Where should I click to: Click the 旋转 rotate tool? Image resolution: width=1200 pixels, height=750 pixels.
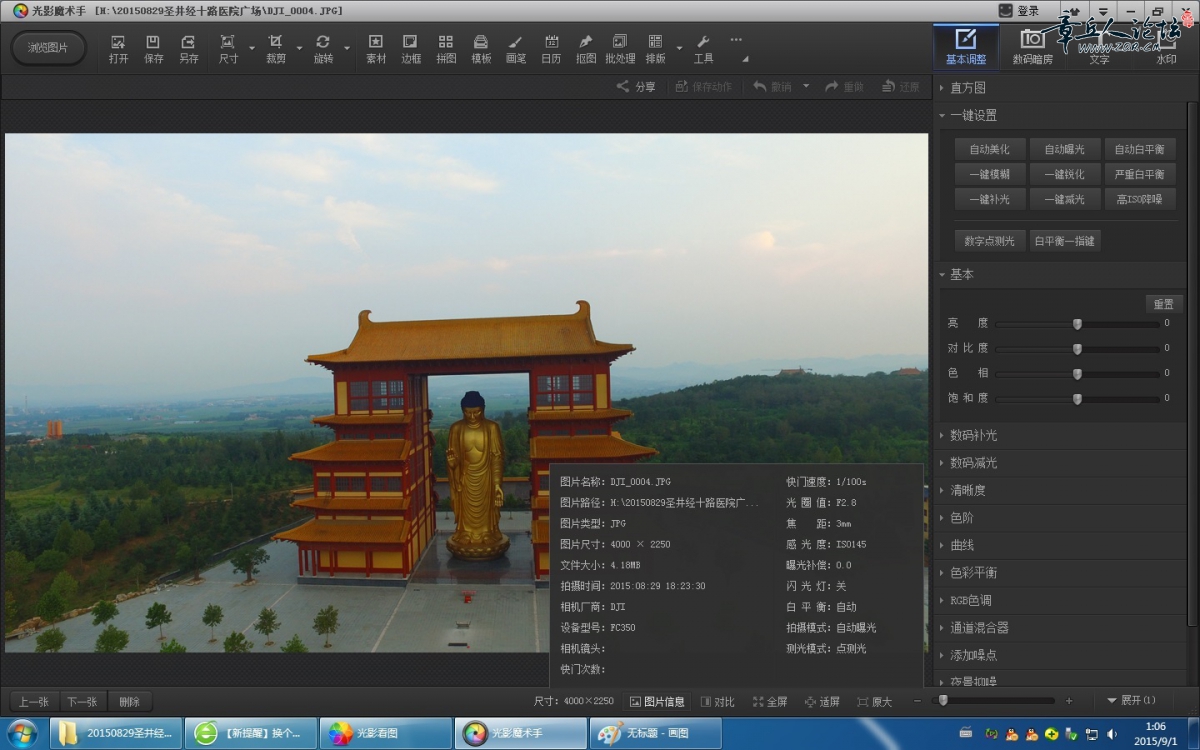click(x=323, y=49)
